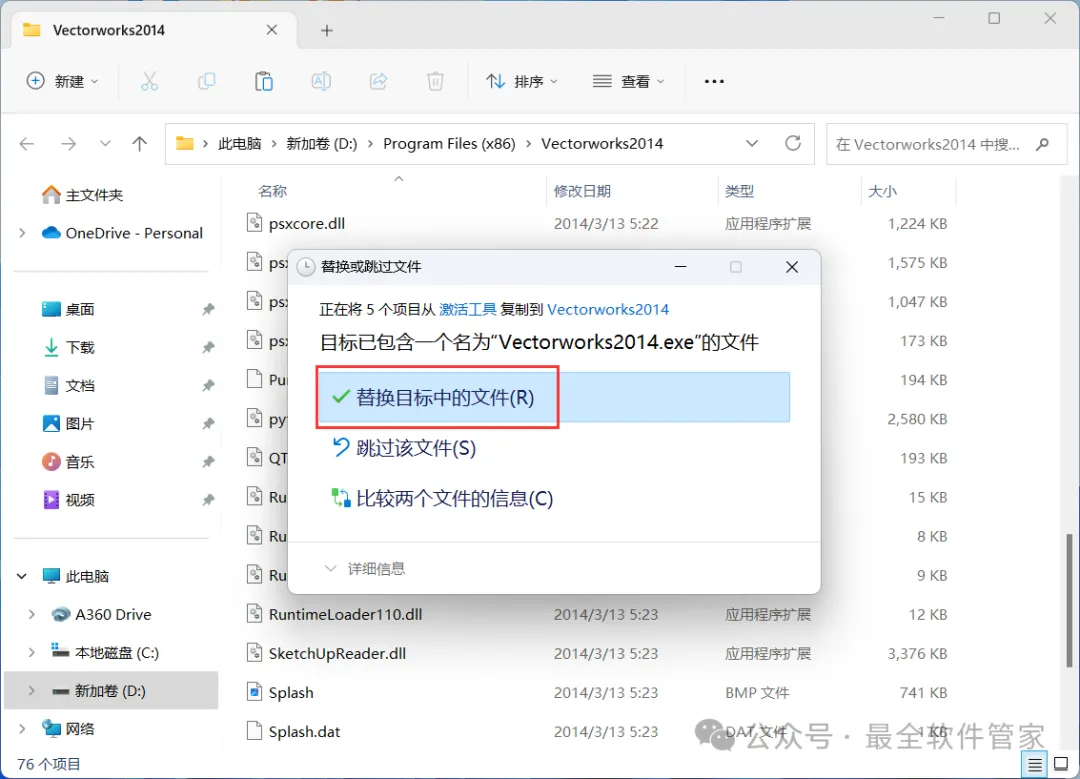Open the 激活工具 source link
Image resolution: width=1080 pixels, height=779 pixels.
pyautogui.click(x=468, y=309)
